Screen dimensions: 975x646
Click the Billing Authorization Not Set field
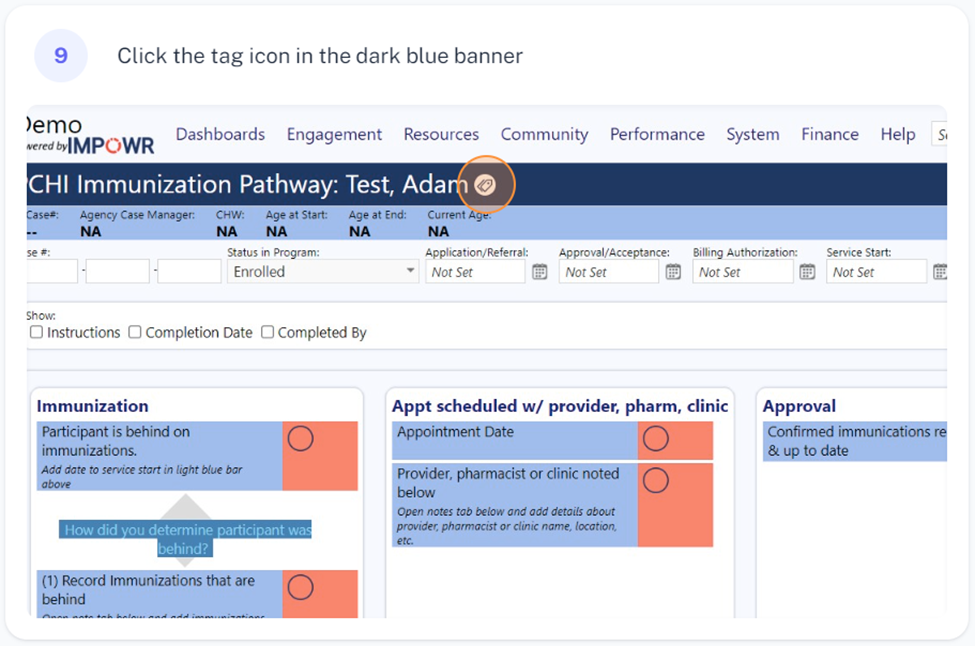[x=743, y=272]
